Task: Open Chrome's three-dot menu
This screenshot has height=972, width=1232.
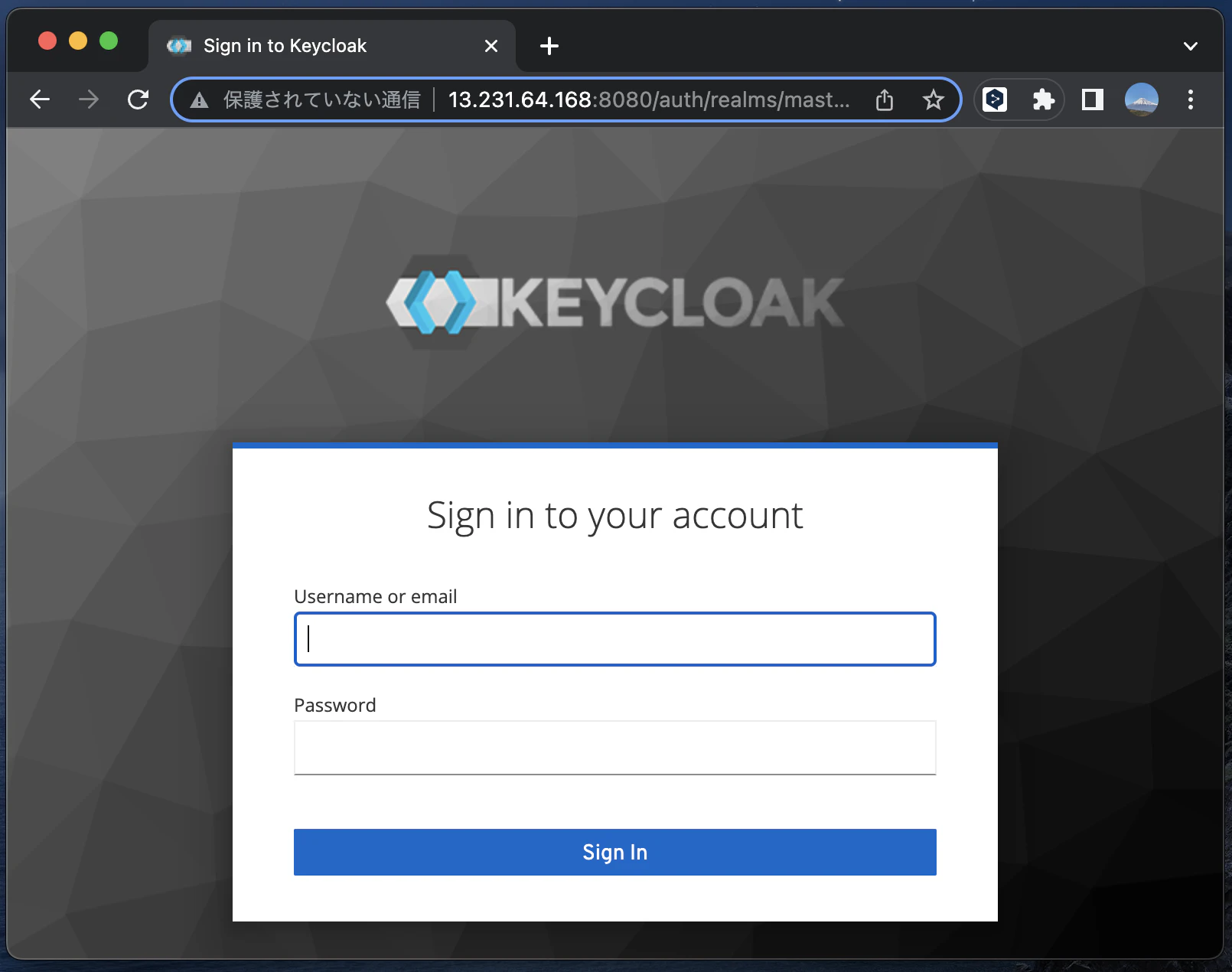Action: click(1191, 99)
